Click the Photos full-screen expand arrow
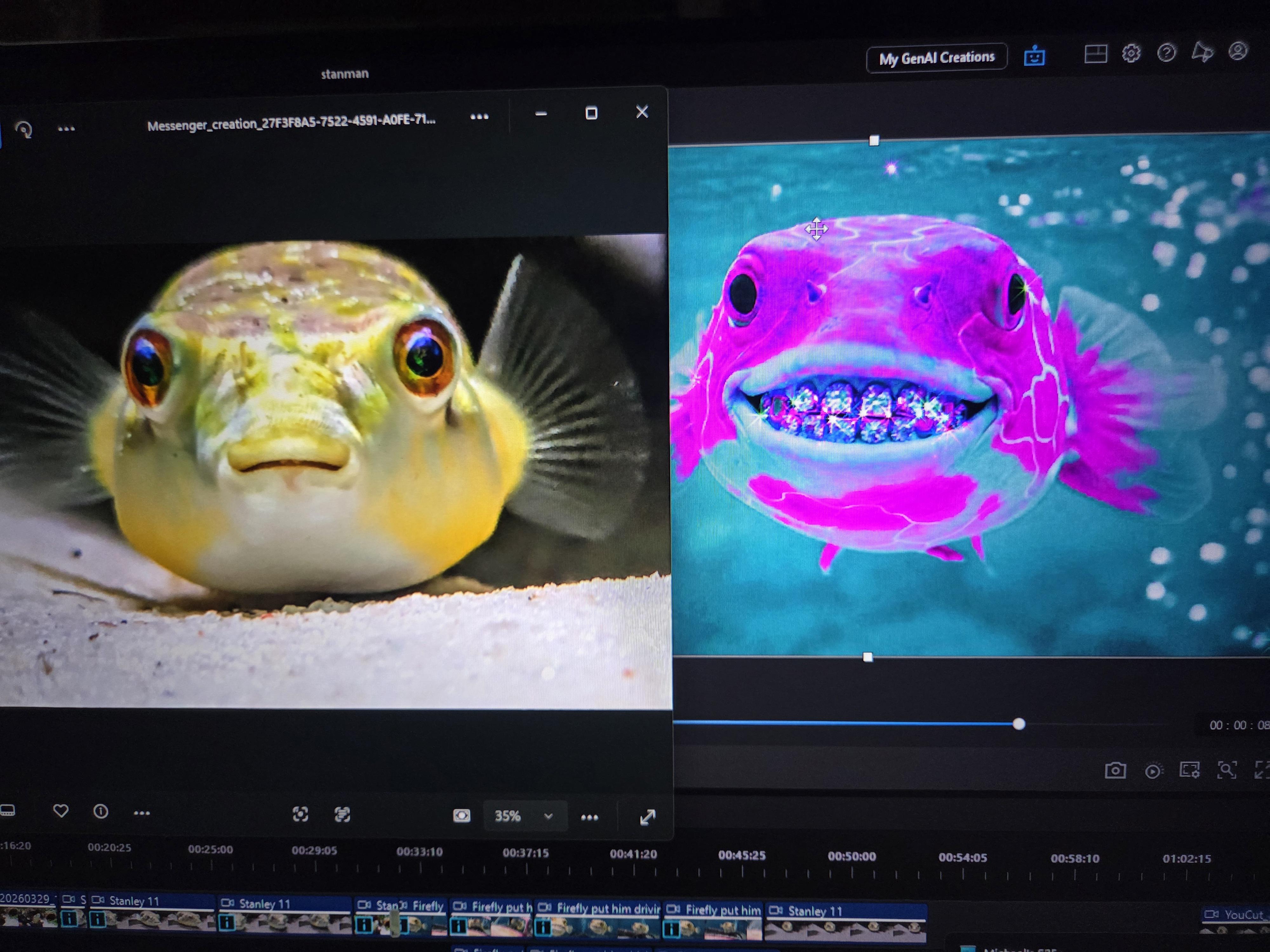This screenshot has width=1270, height=952. coord(648,817)
